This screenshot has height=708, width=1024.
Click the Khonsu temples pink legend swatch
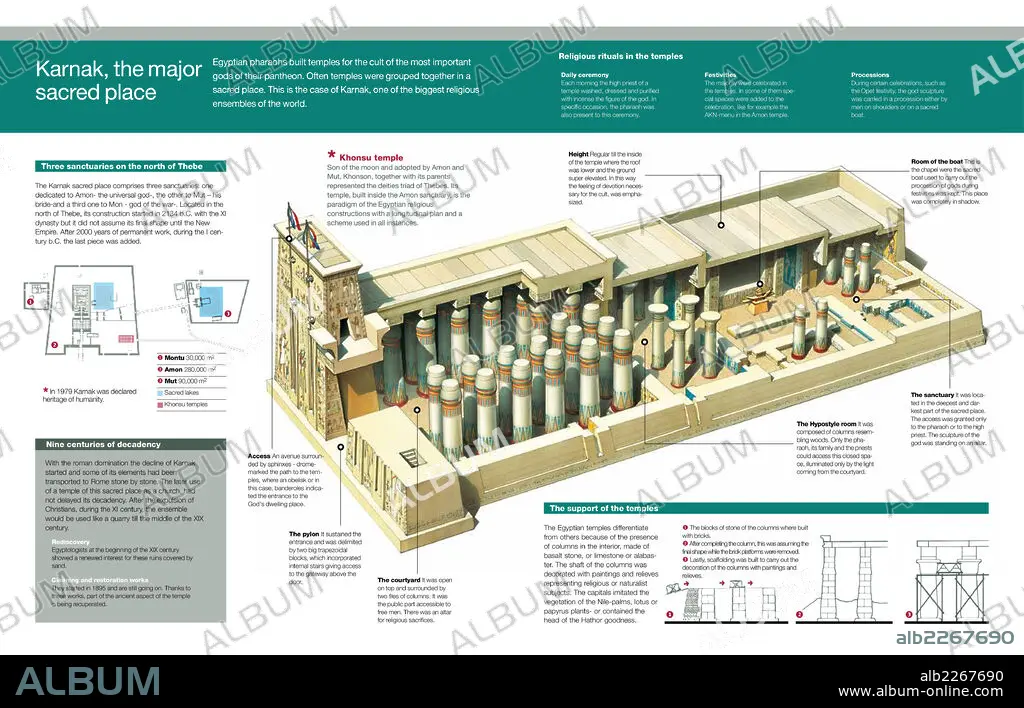coord(160,405)
